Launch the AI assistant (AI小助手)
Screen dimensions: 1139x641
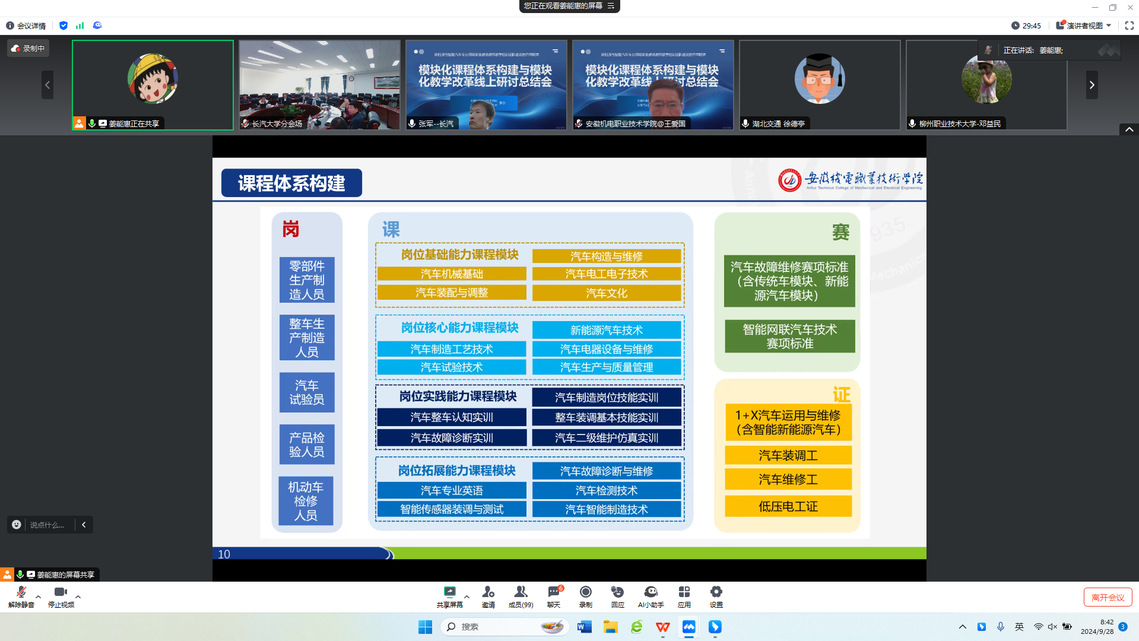point(651,596)
